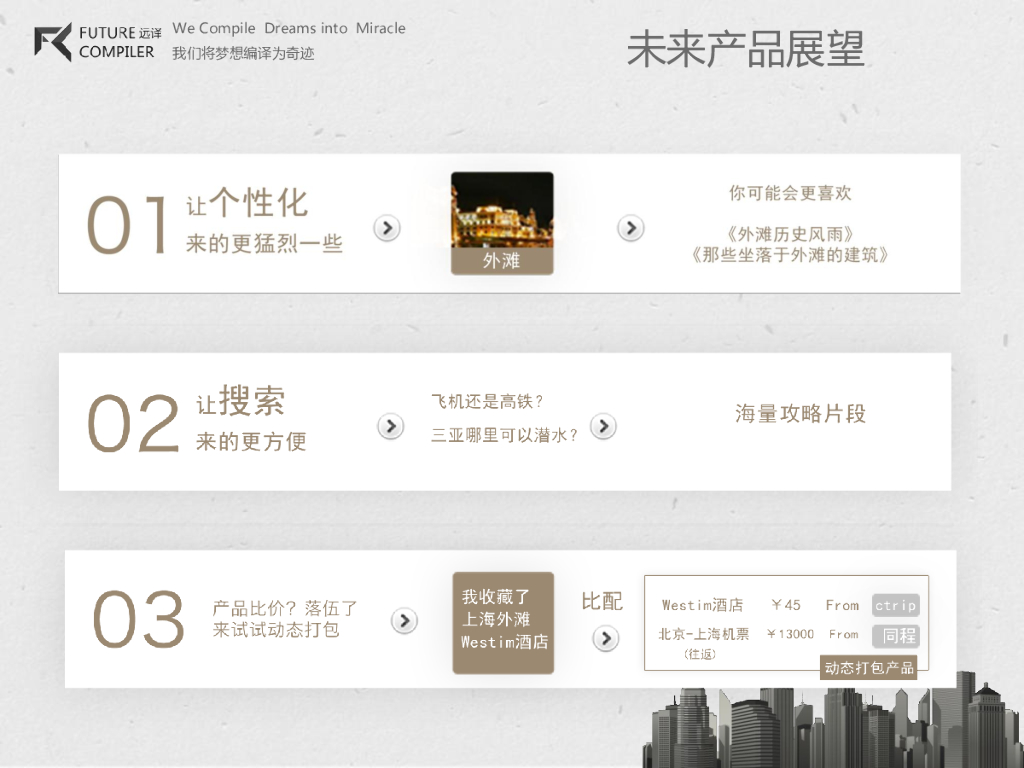Click the 比配 label

[x=602, y=601]
